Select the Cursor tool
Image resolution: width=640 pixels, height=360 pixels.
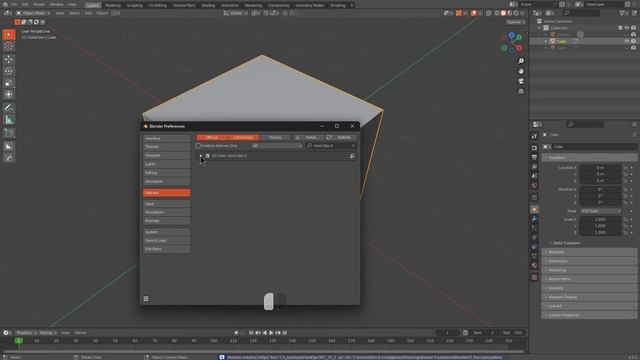9,46
